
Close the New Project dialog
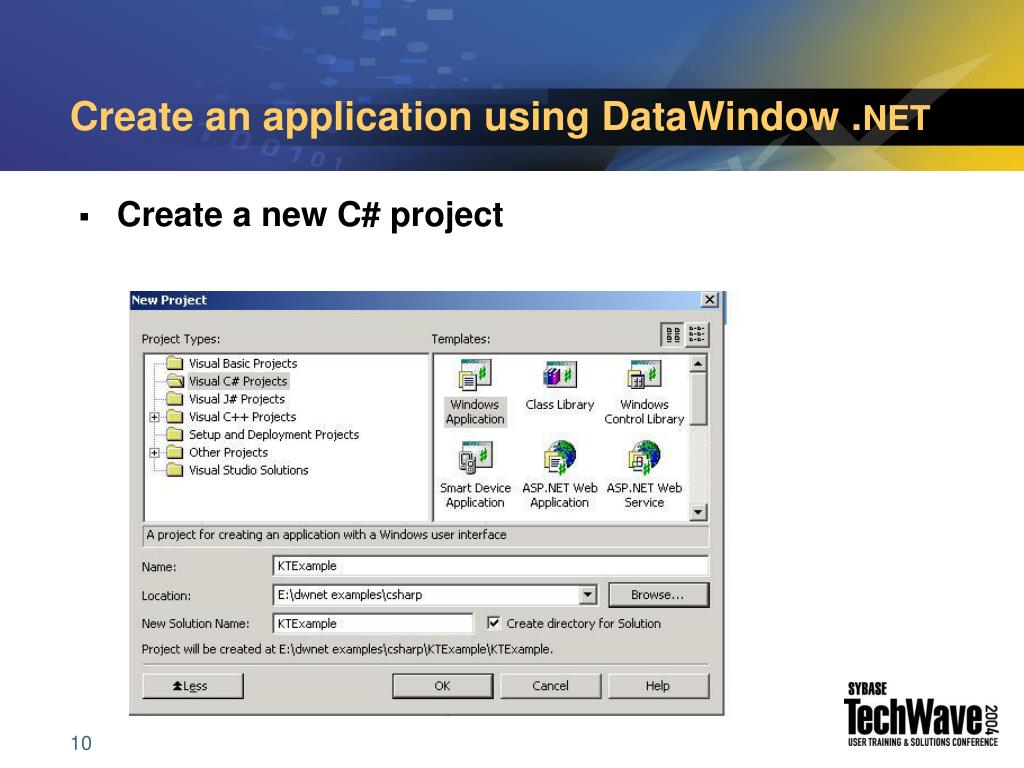pyautogui.click(x=709, y=300)
